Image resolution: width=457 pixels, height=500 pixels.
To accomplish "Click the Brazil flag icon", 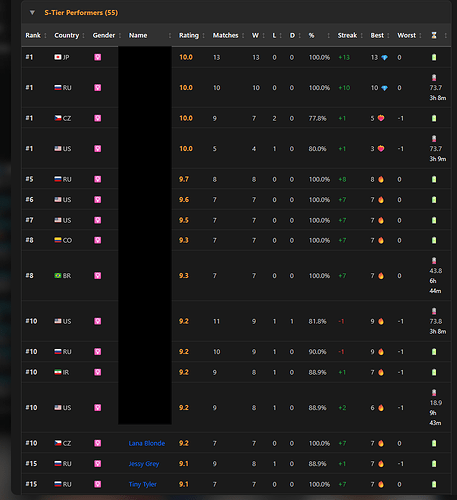I will coord(58,275).
